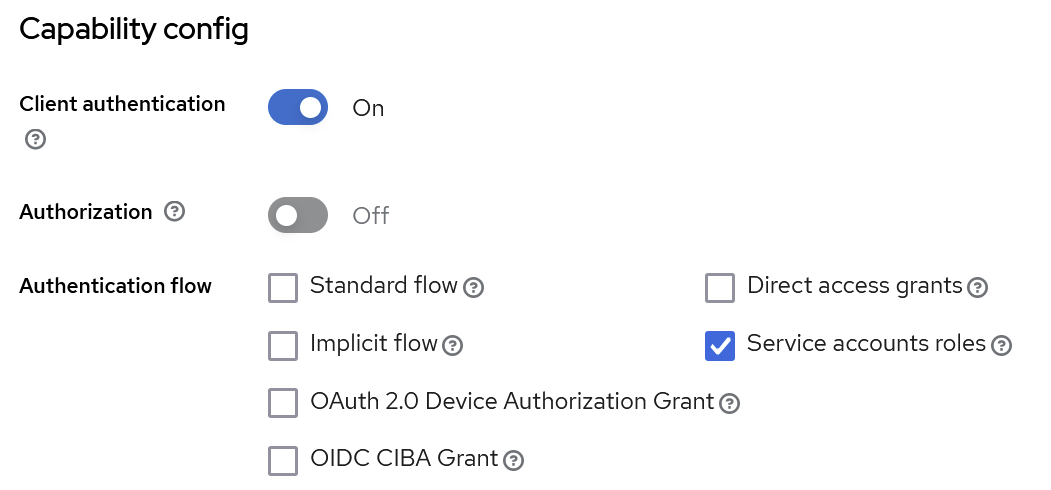Click the "Off" text beside Authorization switch
The image size is (1051, 490).
371,215
